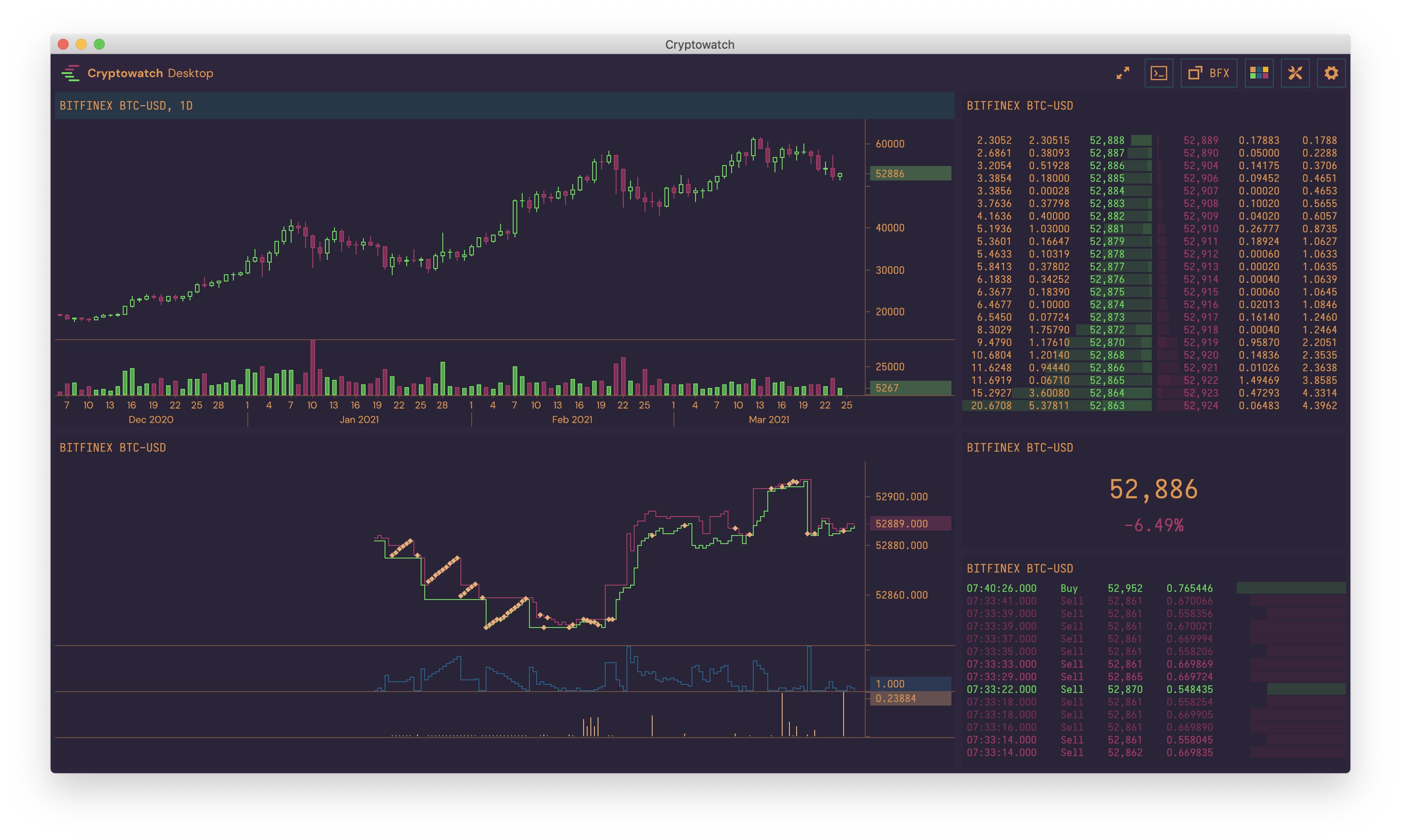Open the settings gear icon
Image resolution: width=1401 pixels, height=840 pixels.
click(x=1331, y=73)
